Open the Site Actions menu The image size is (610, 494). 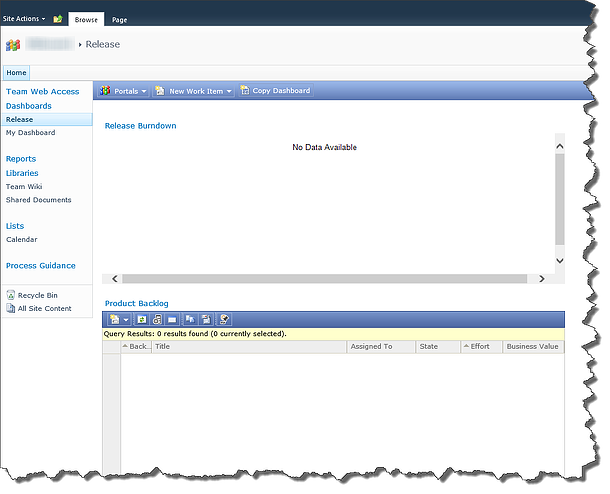24,19
